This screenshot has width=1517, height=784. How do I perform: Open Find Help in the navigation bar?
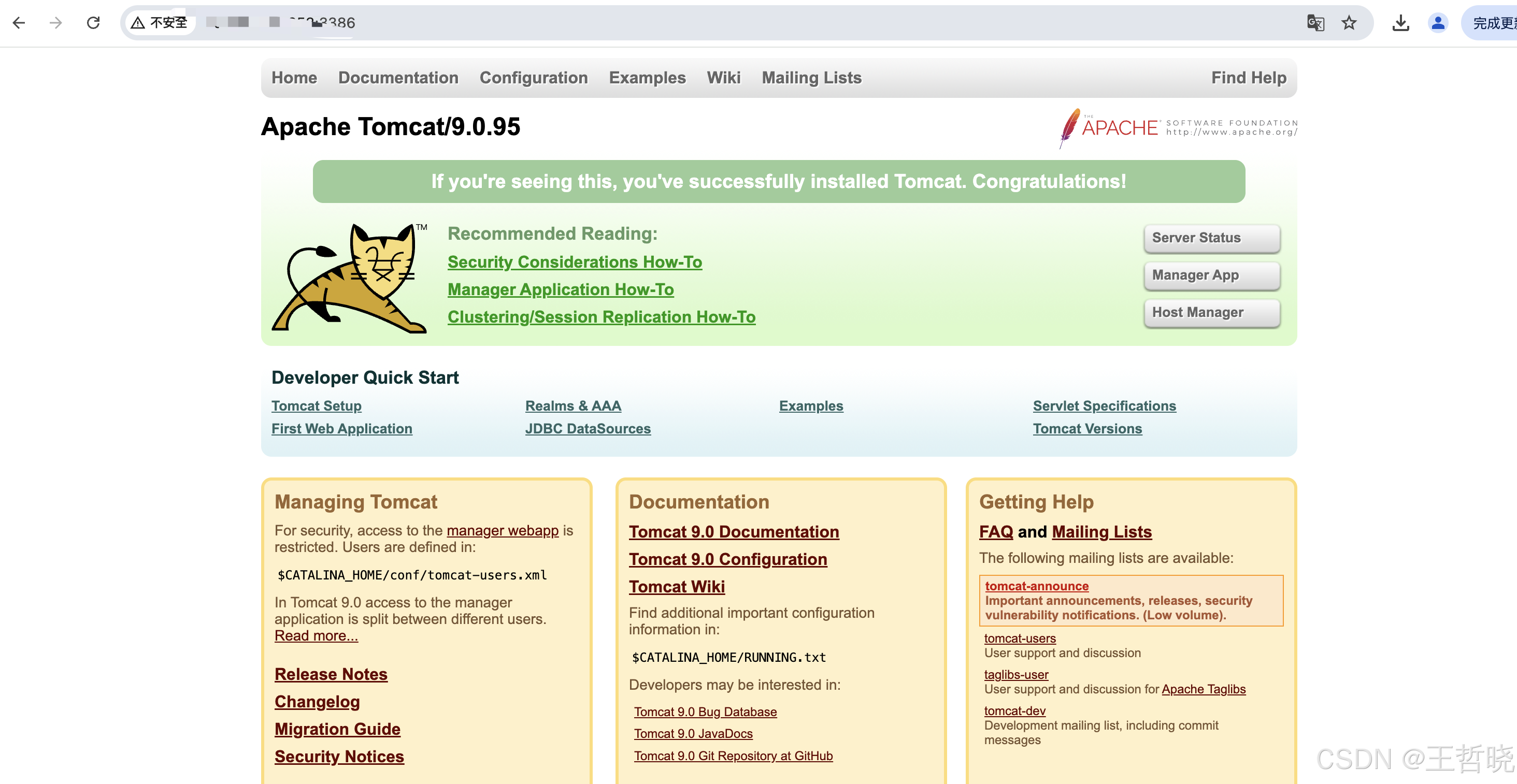coord(1249,78)
